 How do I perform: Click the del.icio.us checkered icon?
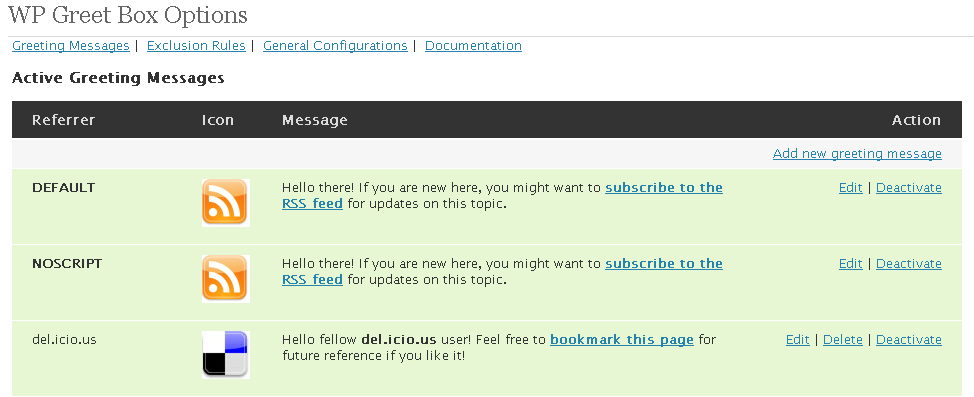225,355
